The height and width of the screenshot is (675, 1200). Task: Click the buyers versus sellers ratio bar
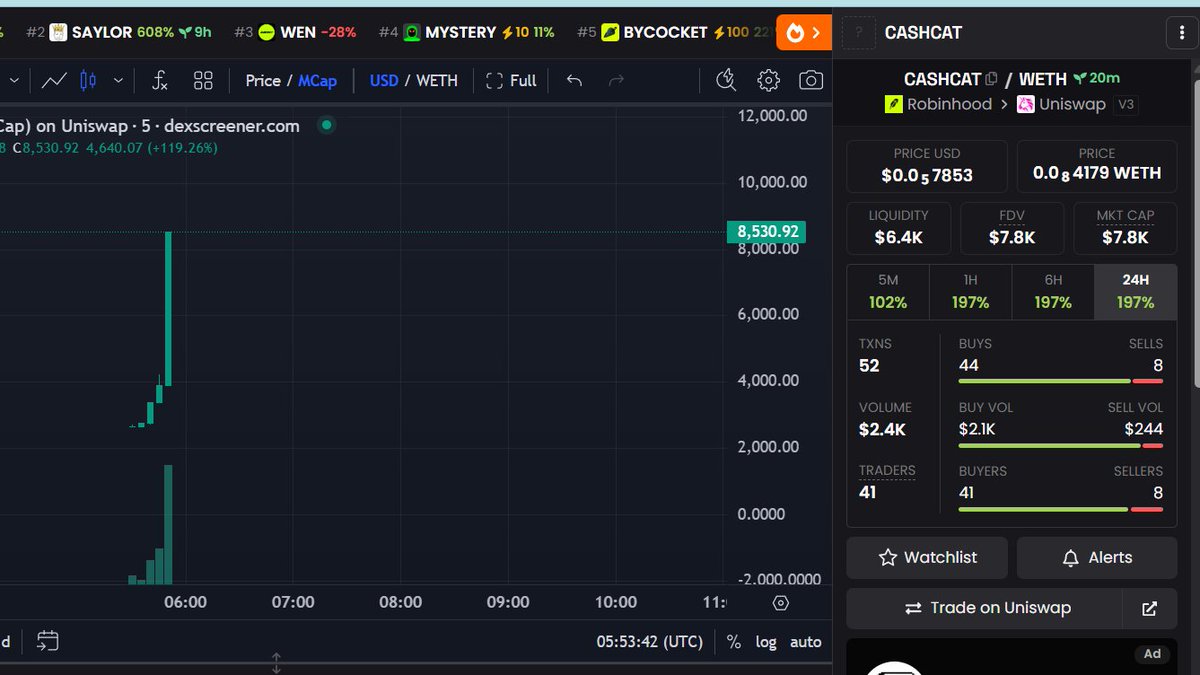[x=1061, y=509]
